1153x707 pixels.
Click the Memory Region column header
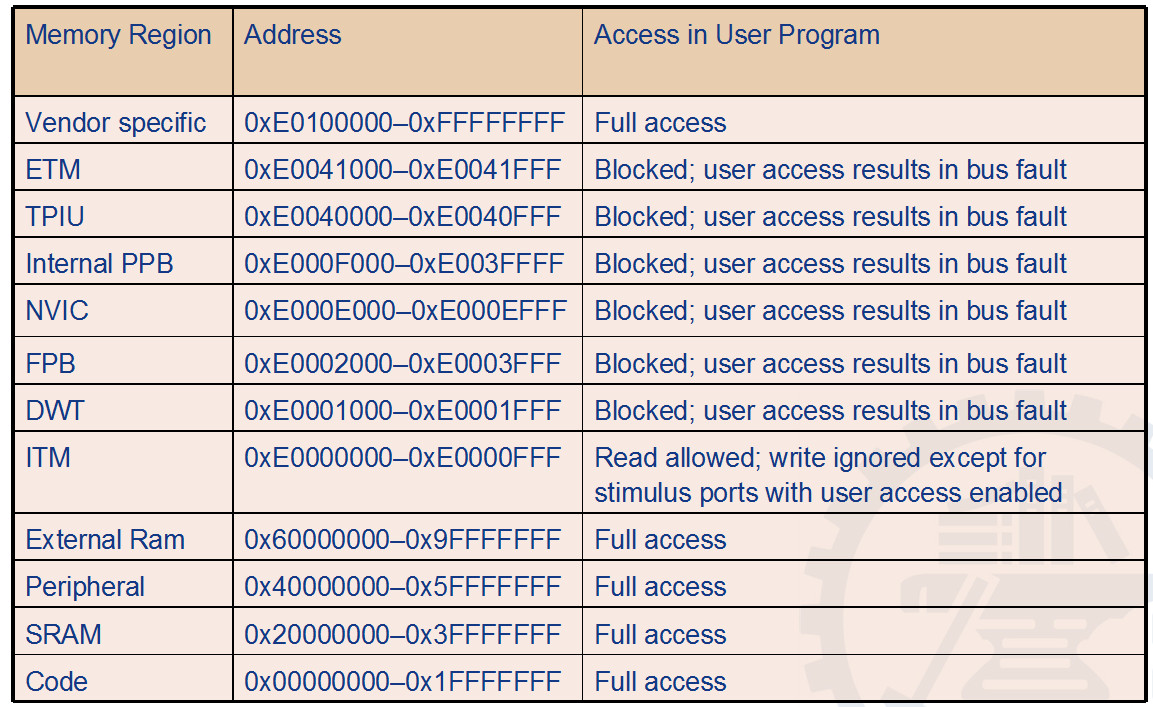point(118,35)
